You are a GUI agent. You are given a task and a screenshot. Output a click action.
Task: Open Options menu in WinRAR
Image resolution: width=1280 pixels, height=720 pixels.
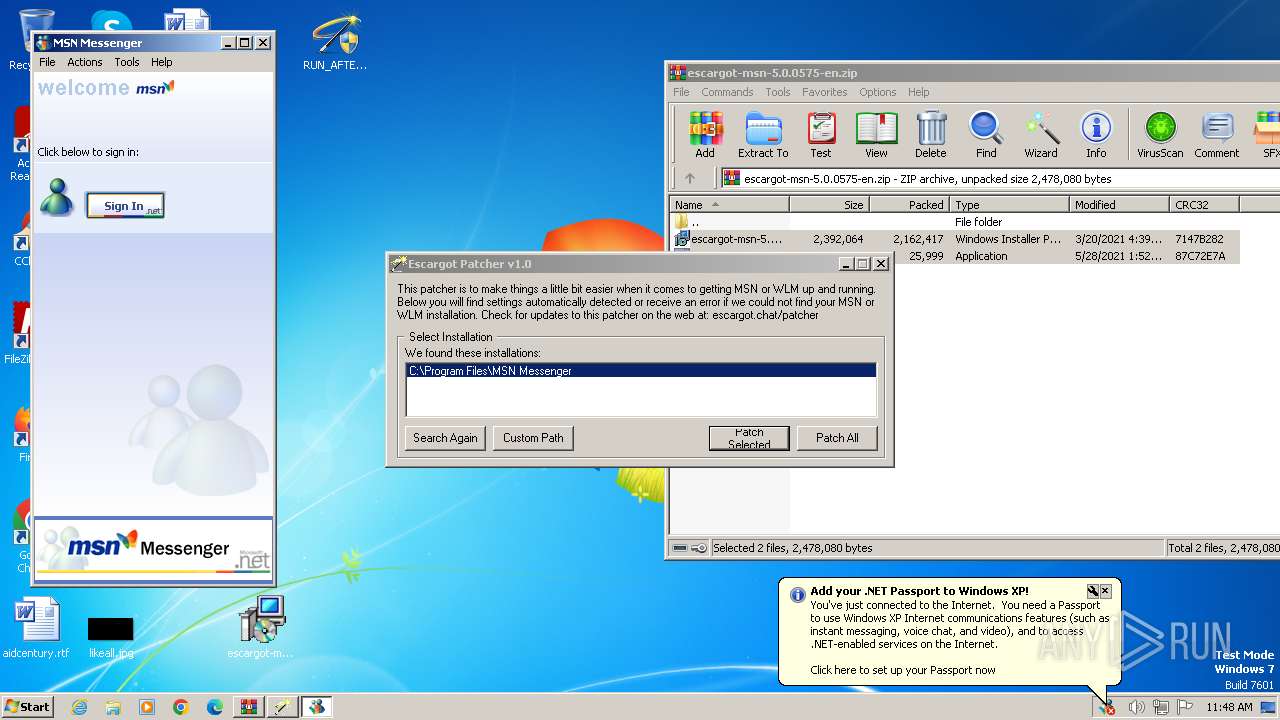tap(878, 92)
